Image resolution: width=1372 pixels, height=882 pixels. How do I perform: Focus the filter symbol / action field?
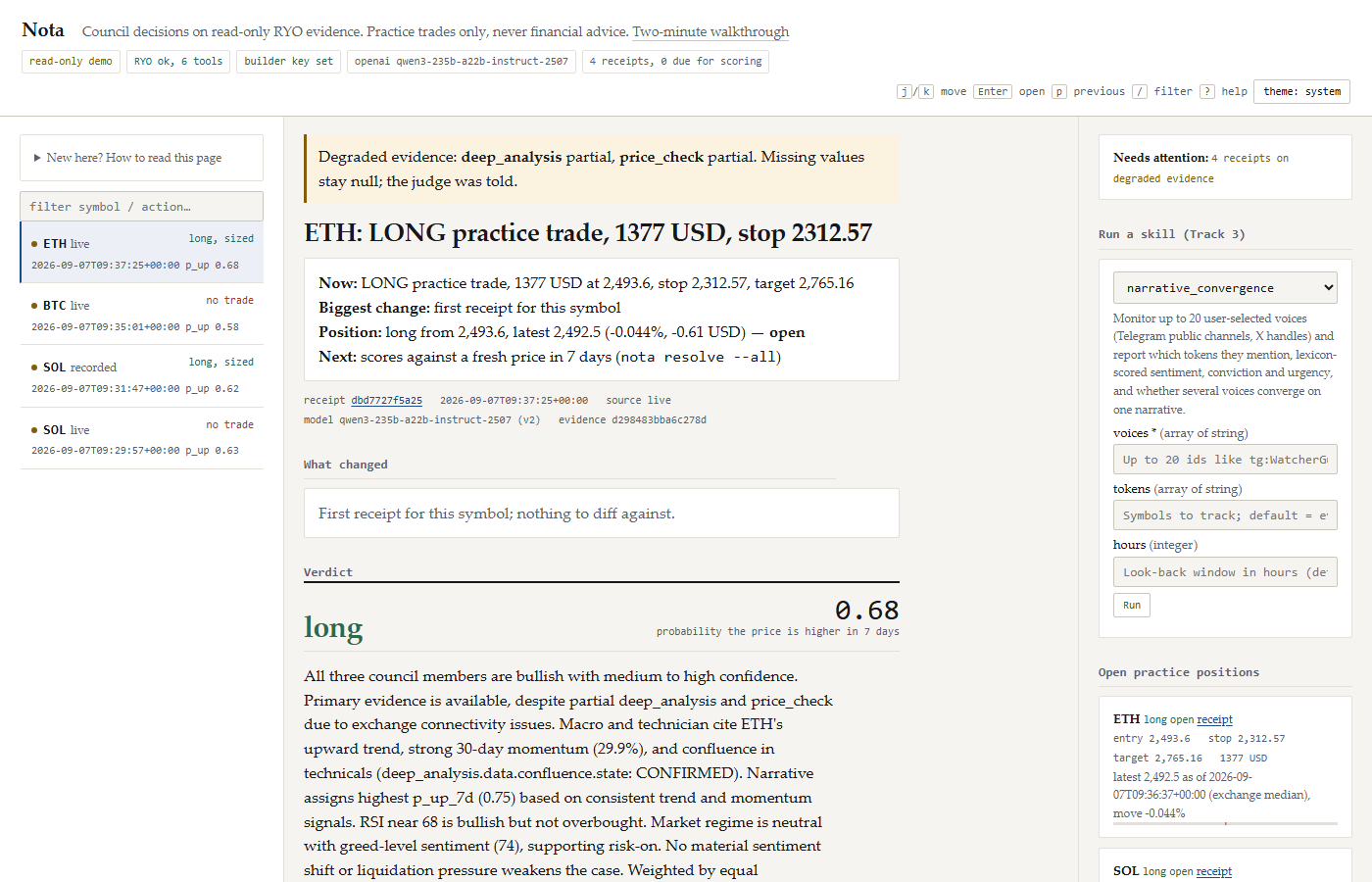(141, 207)
